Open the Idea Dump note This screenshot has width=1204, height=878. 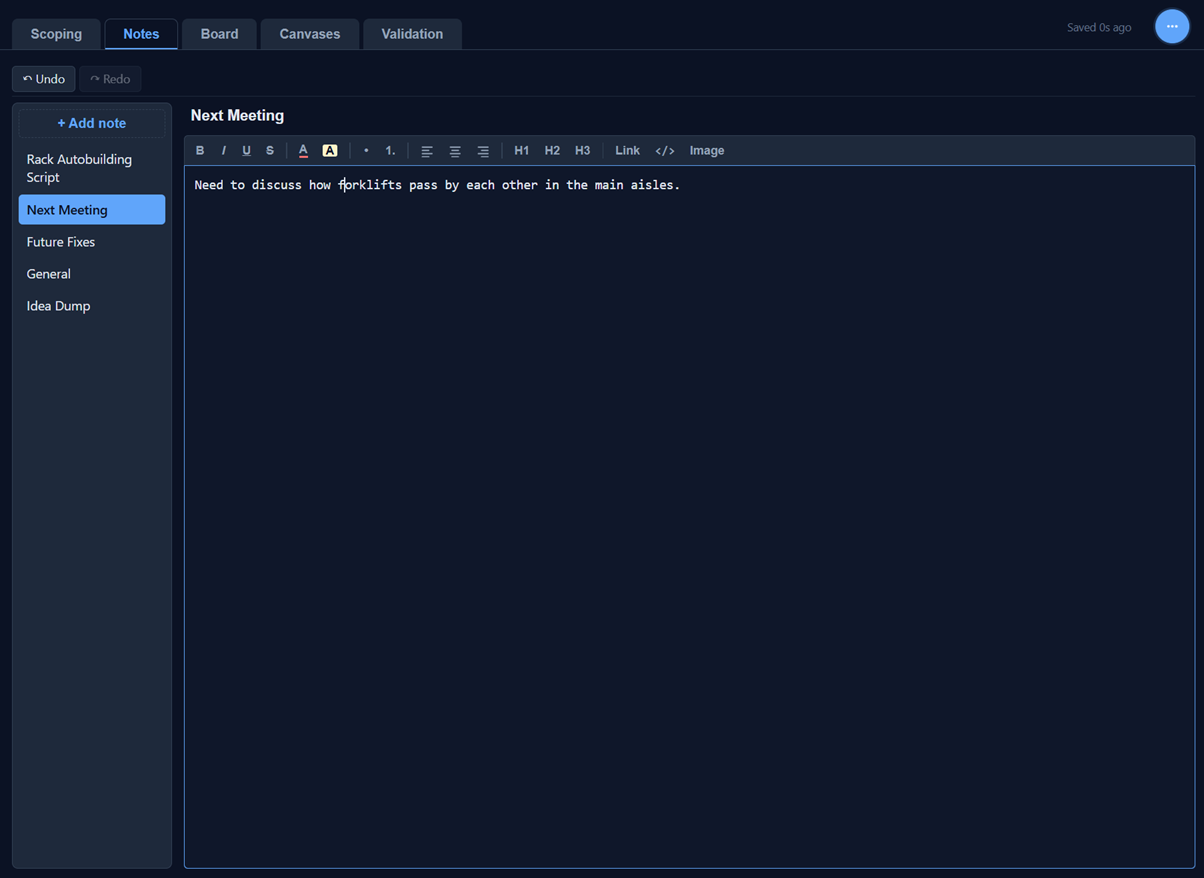[x=92, y=306]
